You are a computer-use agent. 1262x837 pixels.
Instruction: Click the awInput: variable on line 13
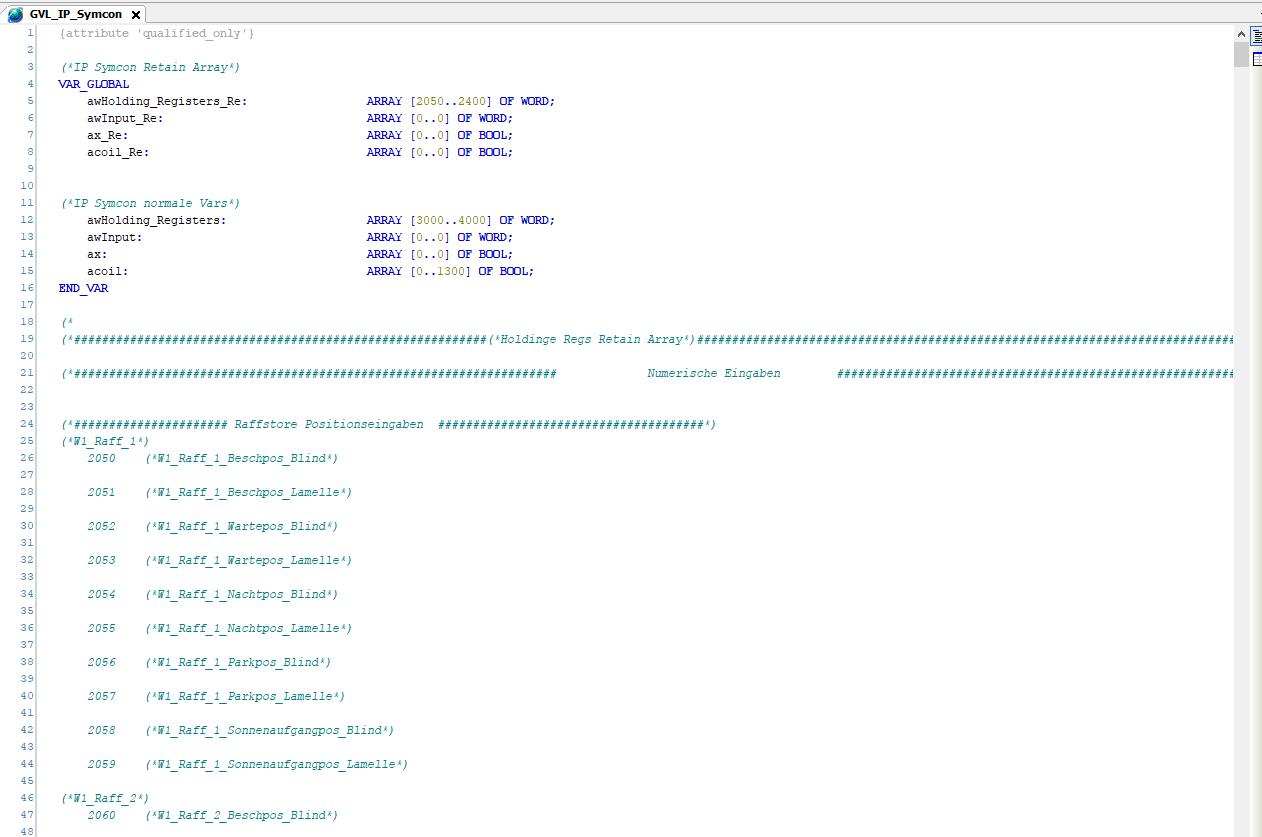click(x=115, y=238)
